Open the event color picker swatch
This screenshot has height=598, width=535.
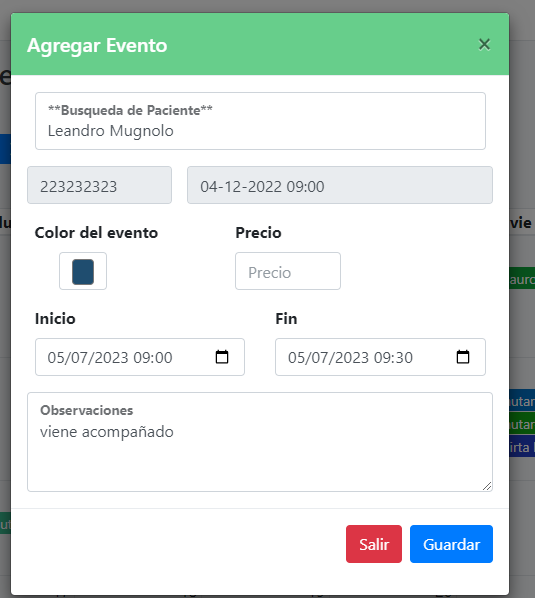coord(83,271)
